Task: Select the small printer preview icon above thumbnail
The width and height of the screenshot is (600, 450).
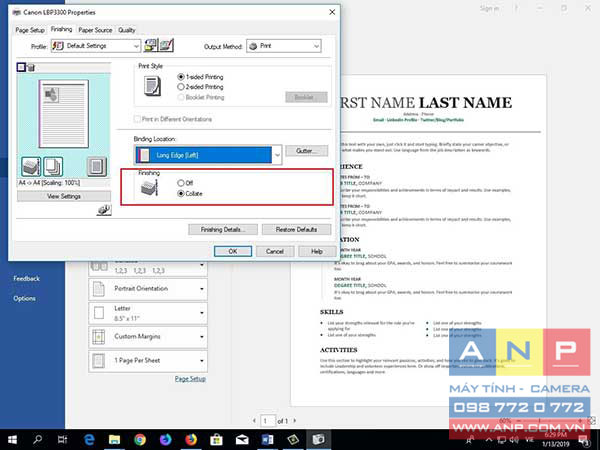Action: pyautogui.click(x=31, y=68)
